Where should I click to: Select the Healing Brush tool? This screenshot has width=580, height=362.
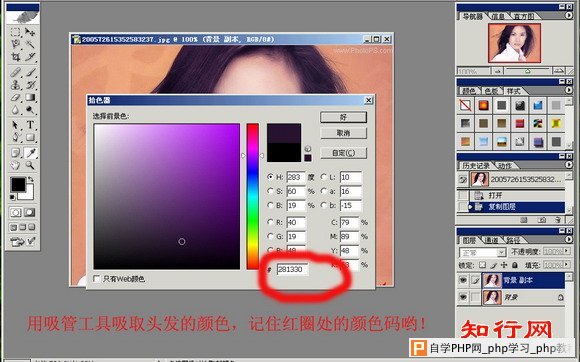(15, 72)
